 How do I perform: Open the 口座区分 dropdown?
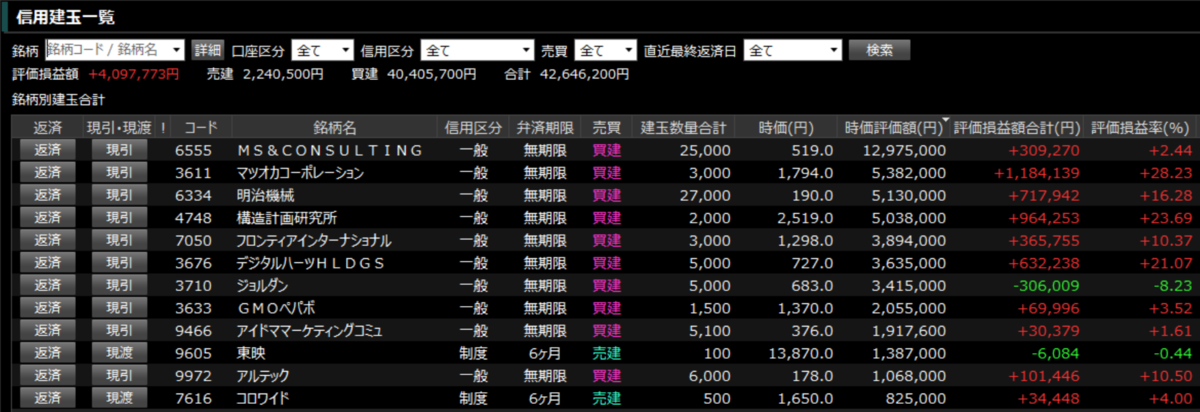(x=323, y=50)
